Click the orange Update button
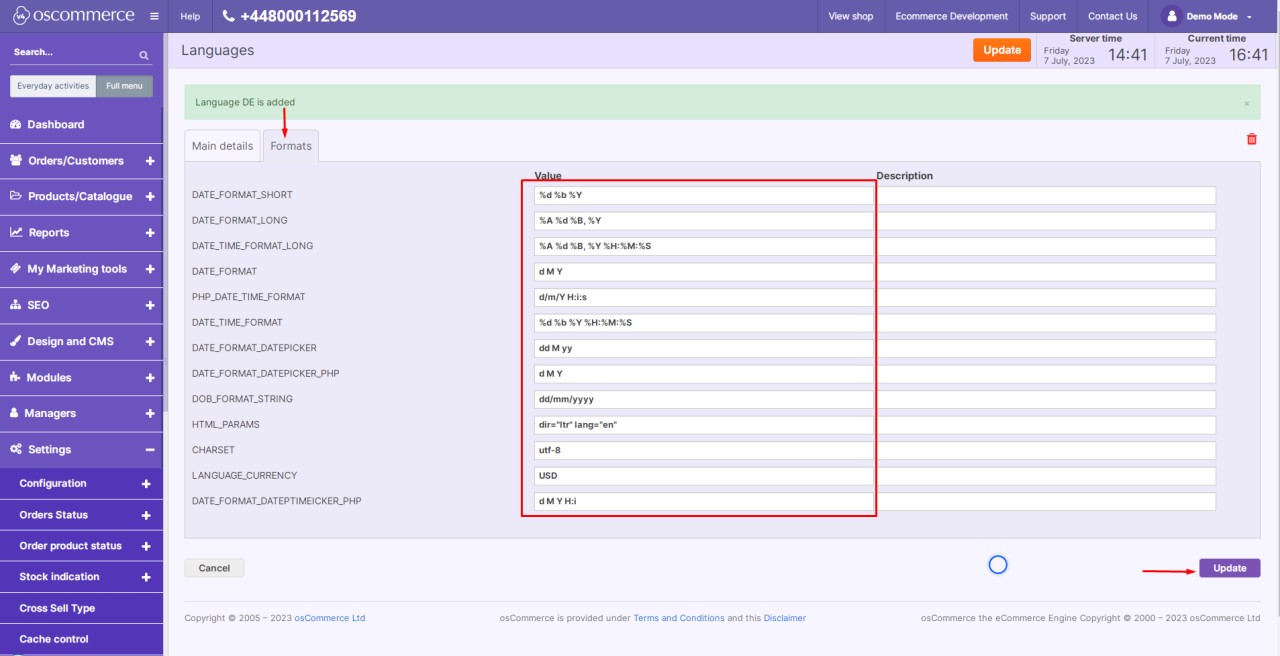Screen dimensions: 1280x656 1002,50
